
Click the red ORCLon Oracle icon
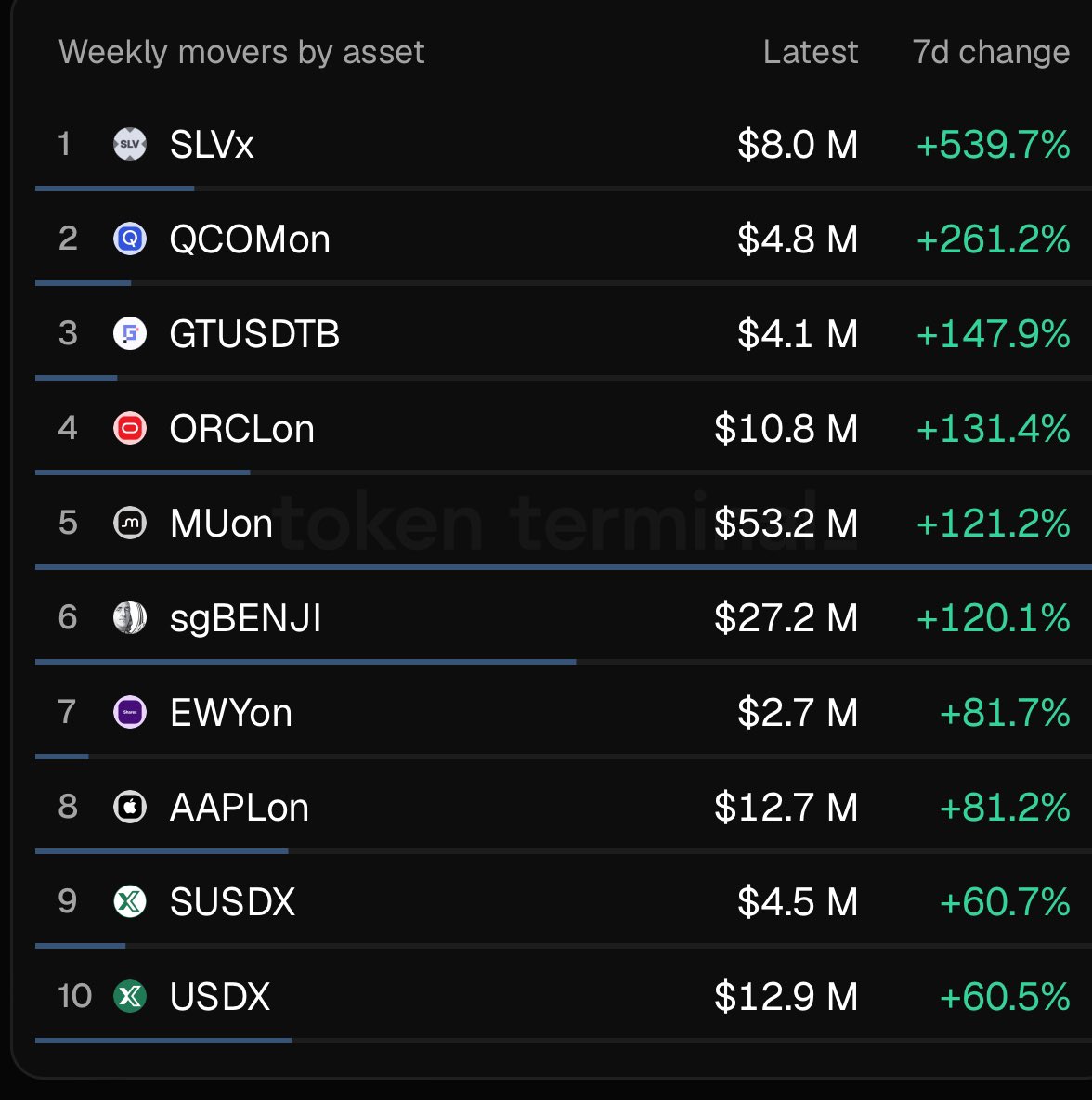tap(130, 428)
